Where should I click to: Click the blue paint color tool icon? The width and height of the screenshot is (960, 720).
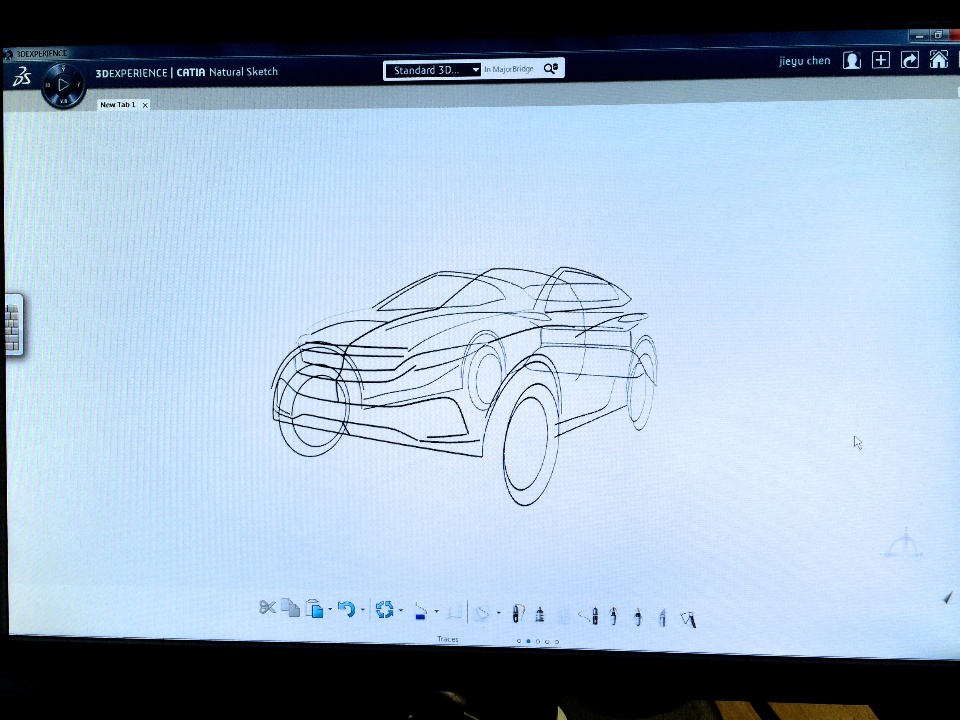[x=420, y=611]
